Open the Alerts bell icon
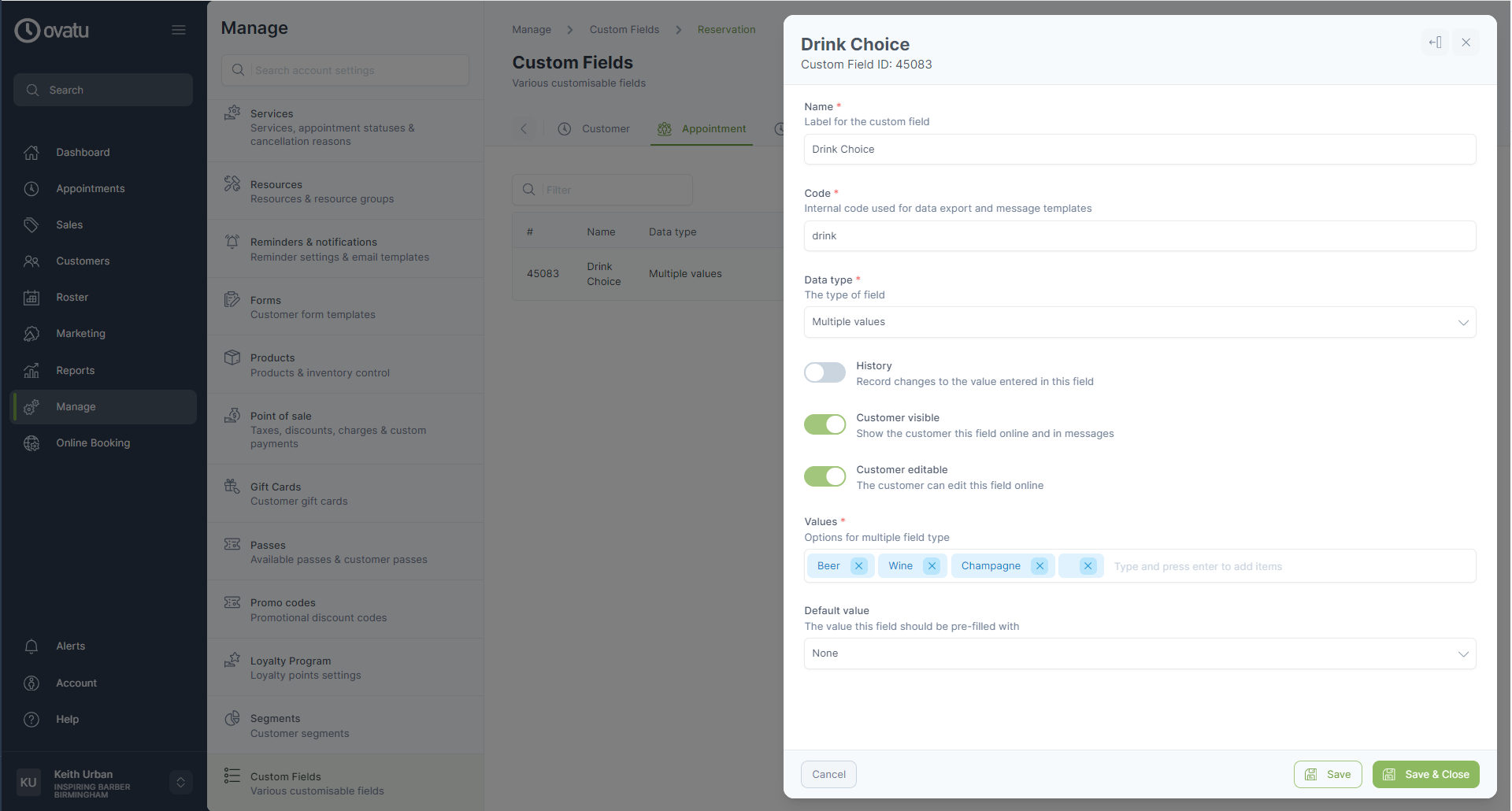Image resolution: width=1512 pixels, height=811 pixels. (x=31, y=646)
